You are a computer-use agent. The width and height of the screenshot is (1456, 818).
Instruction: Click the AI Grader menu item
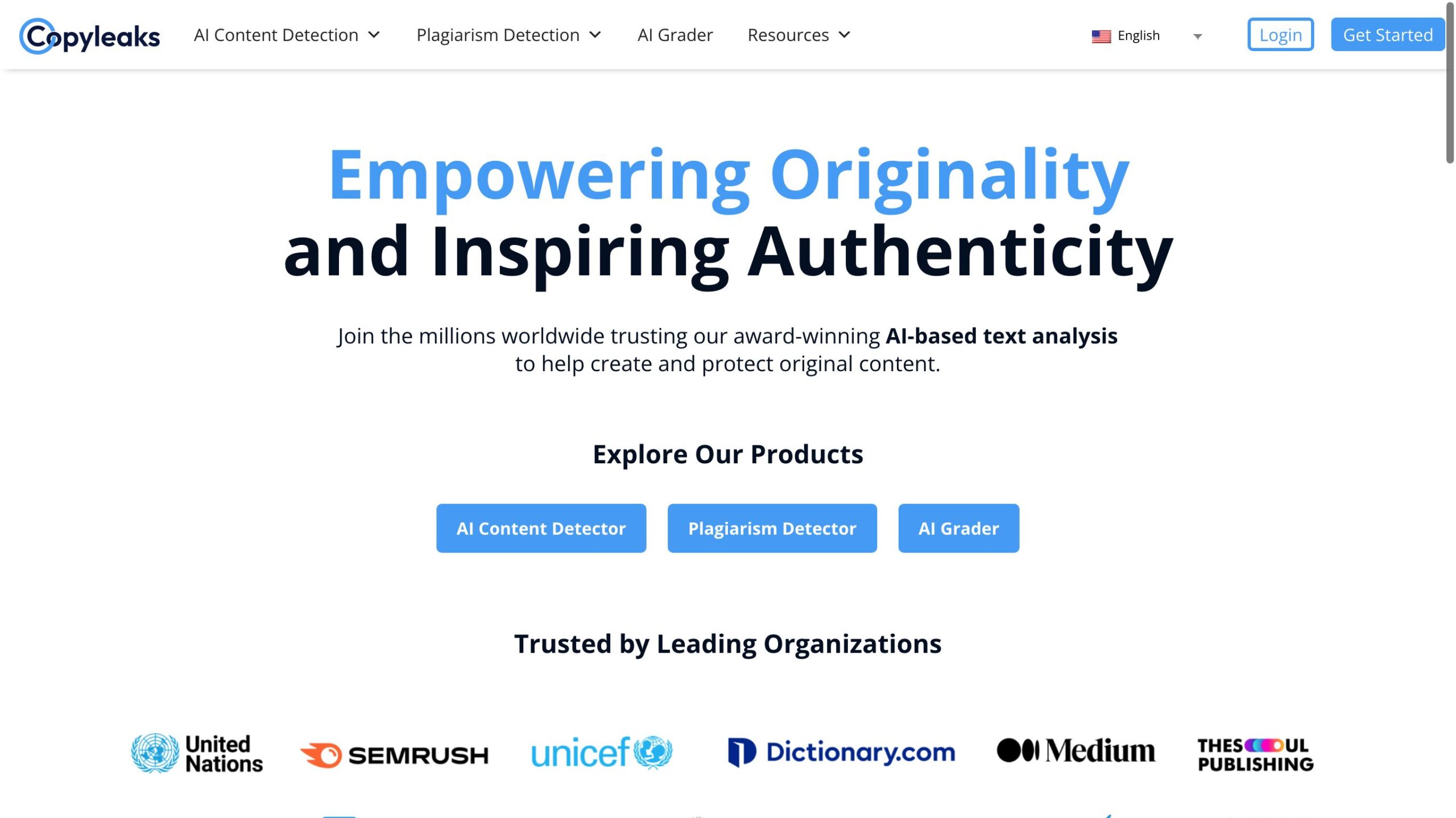675,34
